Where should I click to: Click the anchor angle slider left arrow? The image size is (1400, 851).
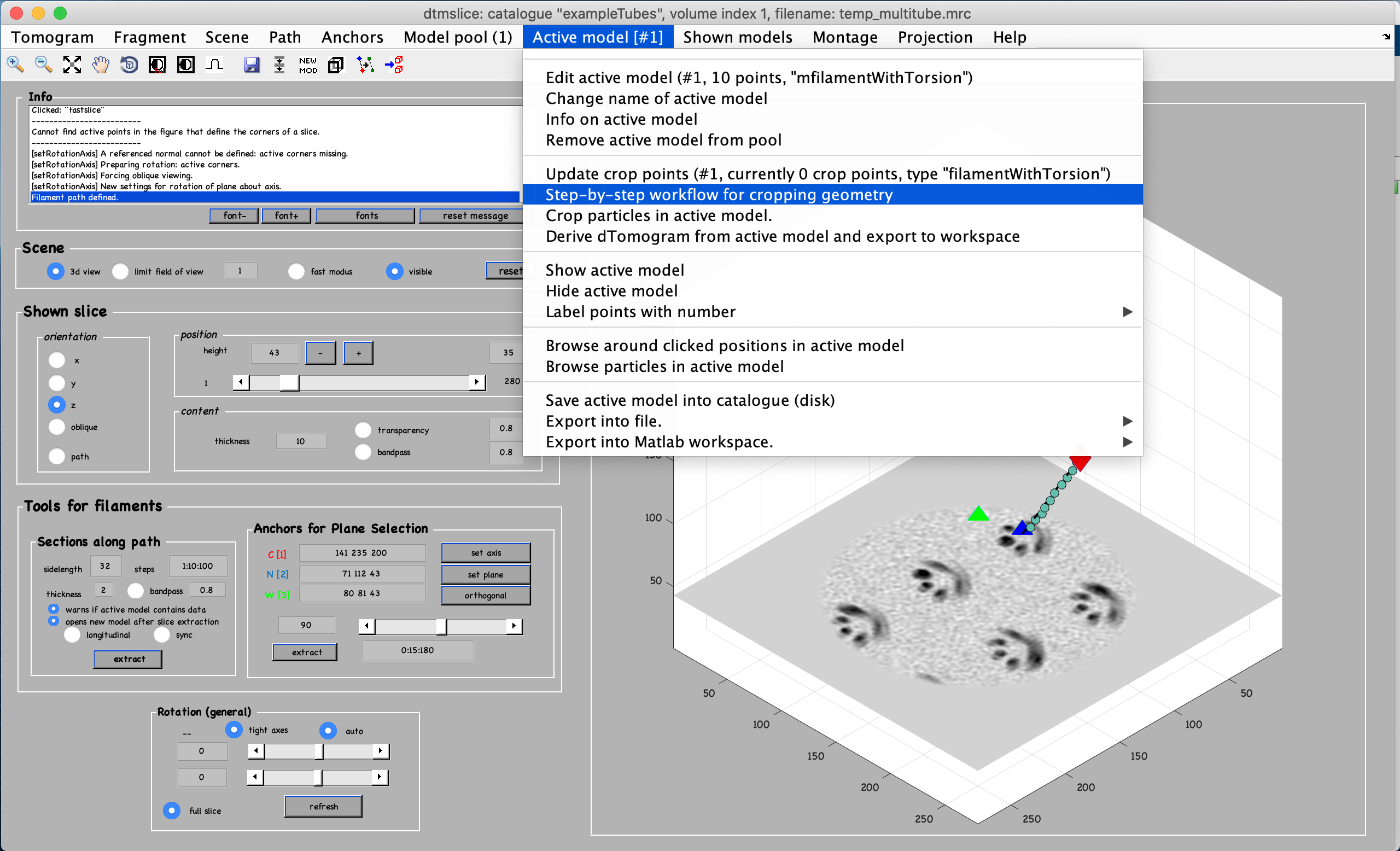pyautogui.click(x=366, y=626)
